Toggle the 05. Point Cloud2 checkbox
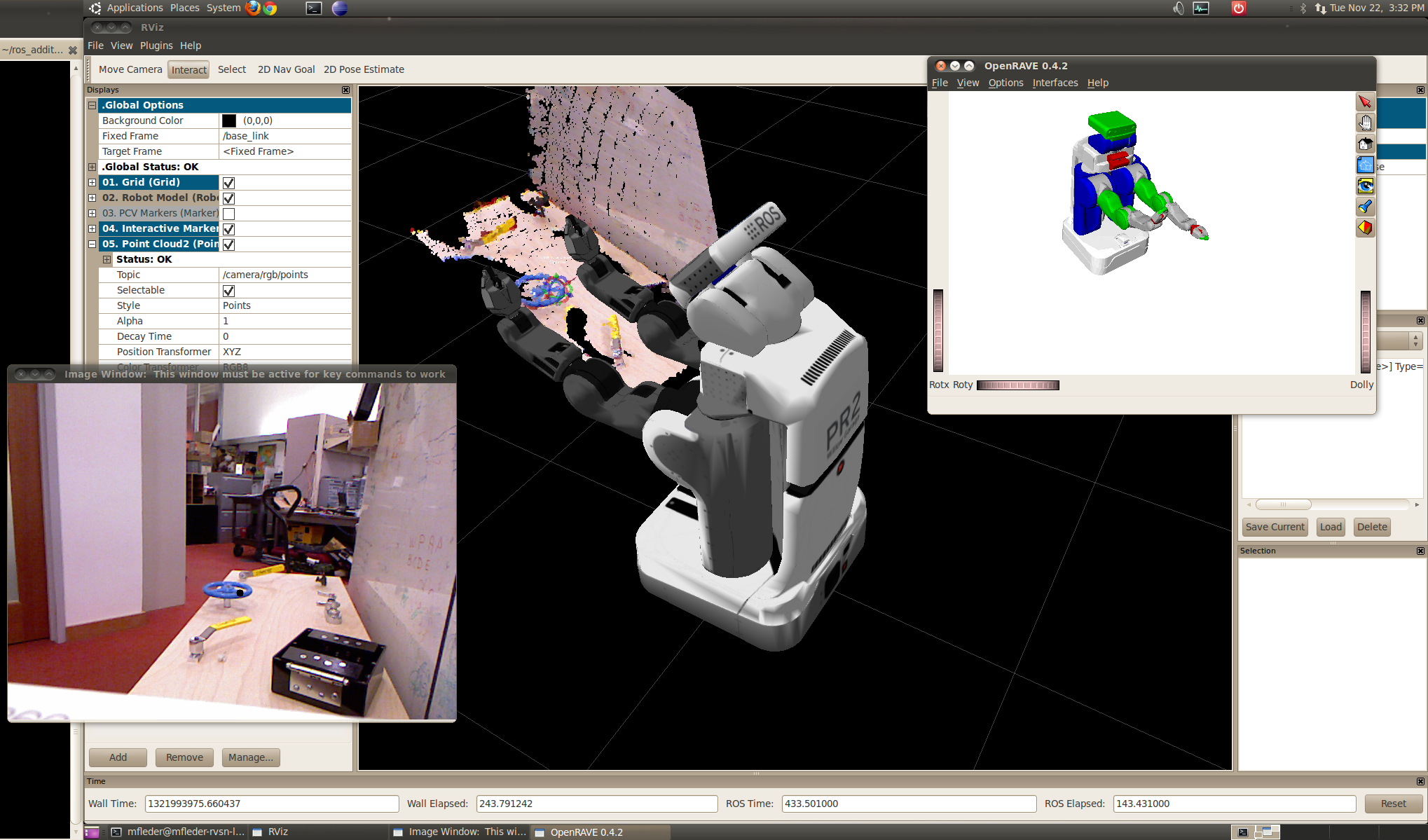1428x840 pixels. (228, 245)
